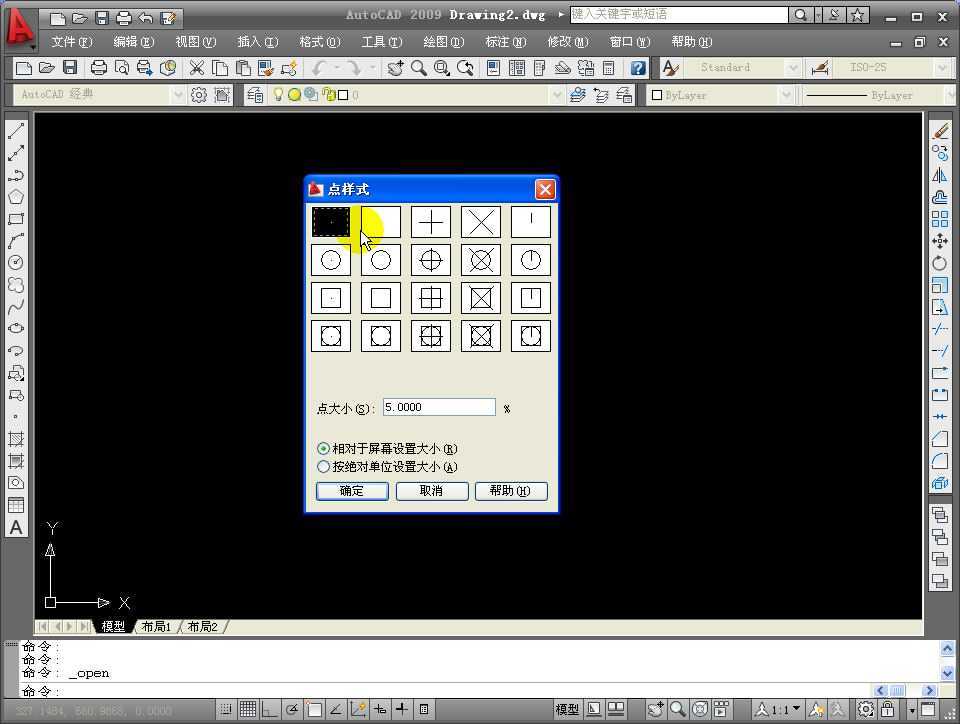Select the Table tool
960x724 pixels.
(16, 505)
